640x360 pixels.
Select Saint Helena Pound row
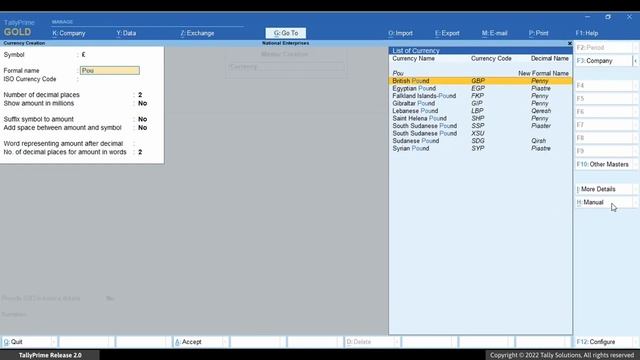[480, 118]
